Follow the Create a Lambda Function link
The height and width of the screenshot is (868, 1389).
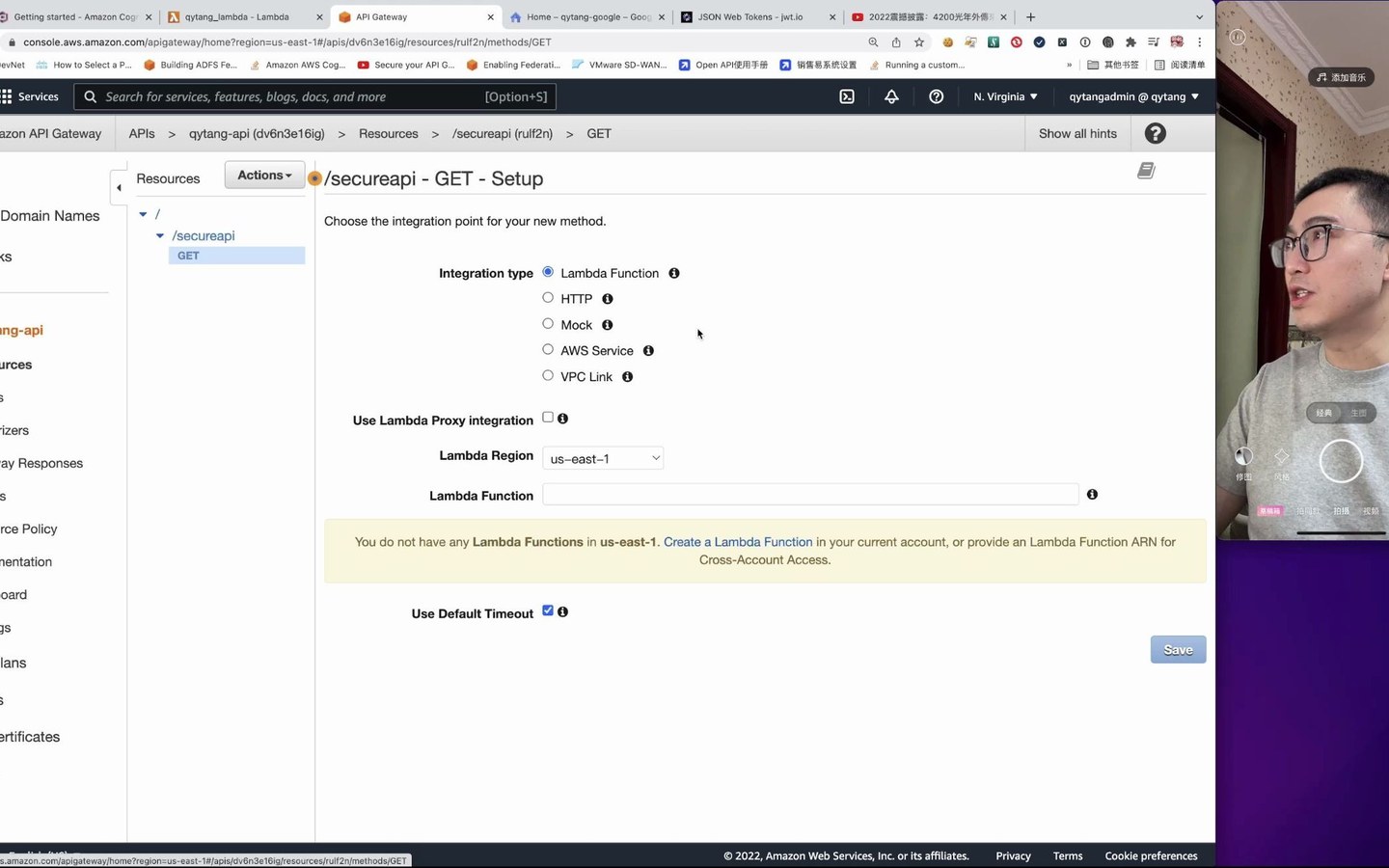[738, 542]
